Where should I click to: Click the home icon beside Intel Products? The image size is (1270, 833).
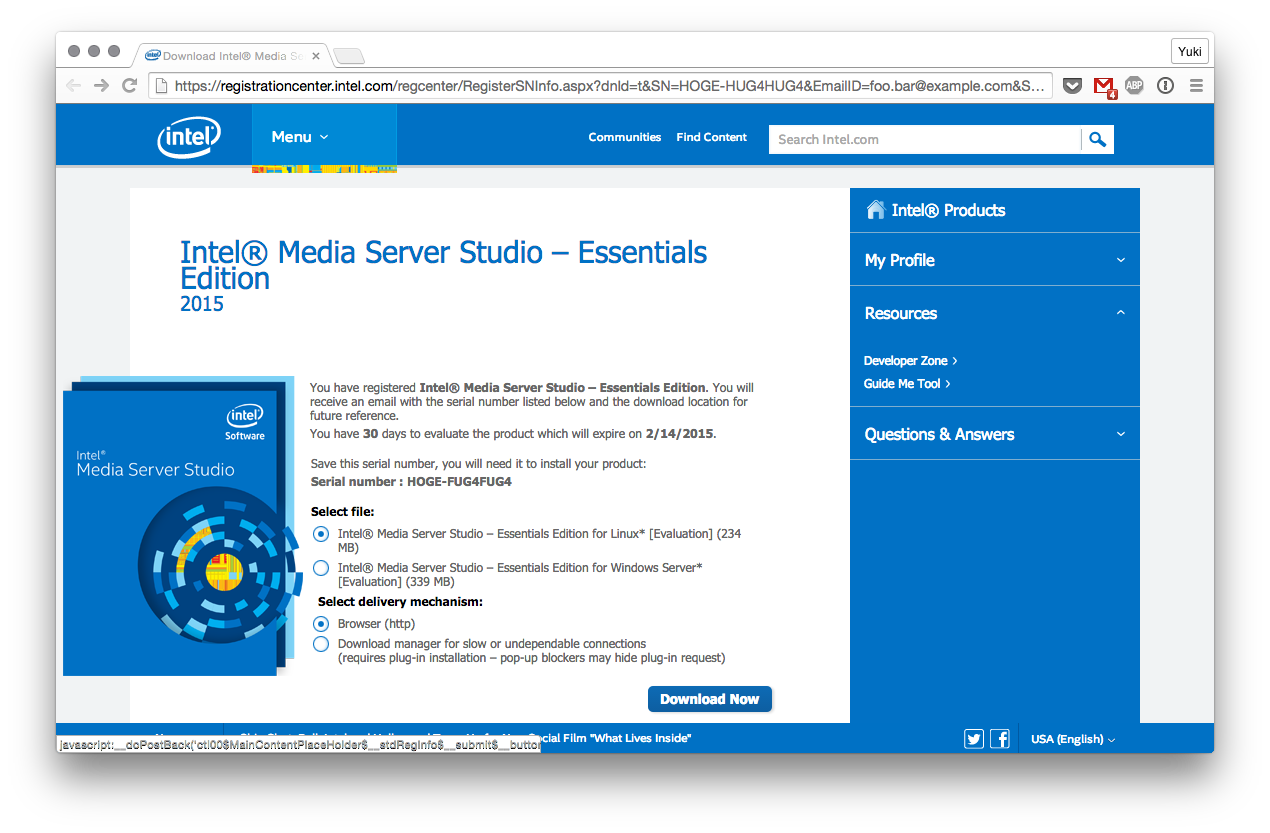(x=875, y=209)
